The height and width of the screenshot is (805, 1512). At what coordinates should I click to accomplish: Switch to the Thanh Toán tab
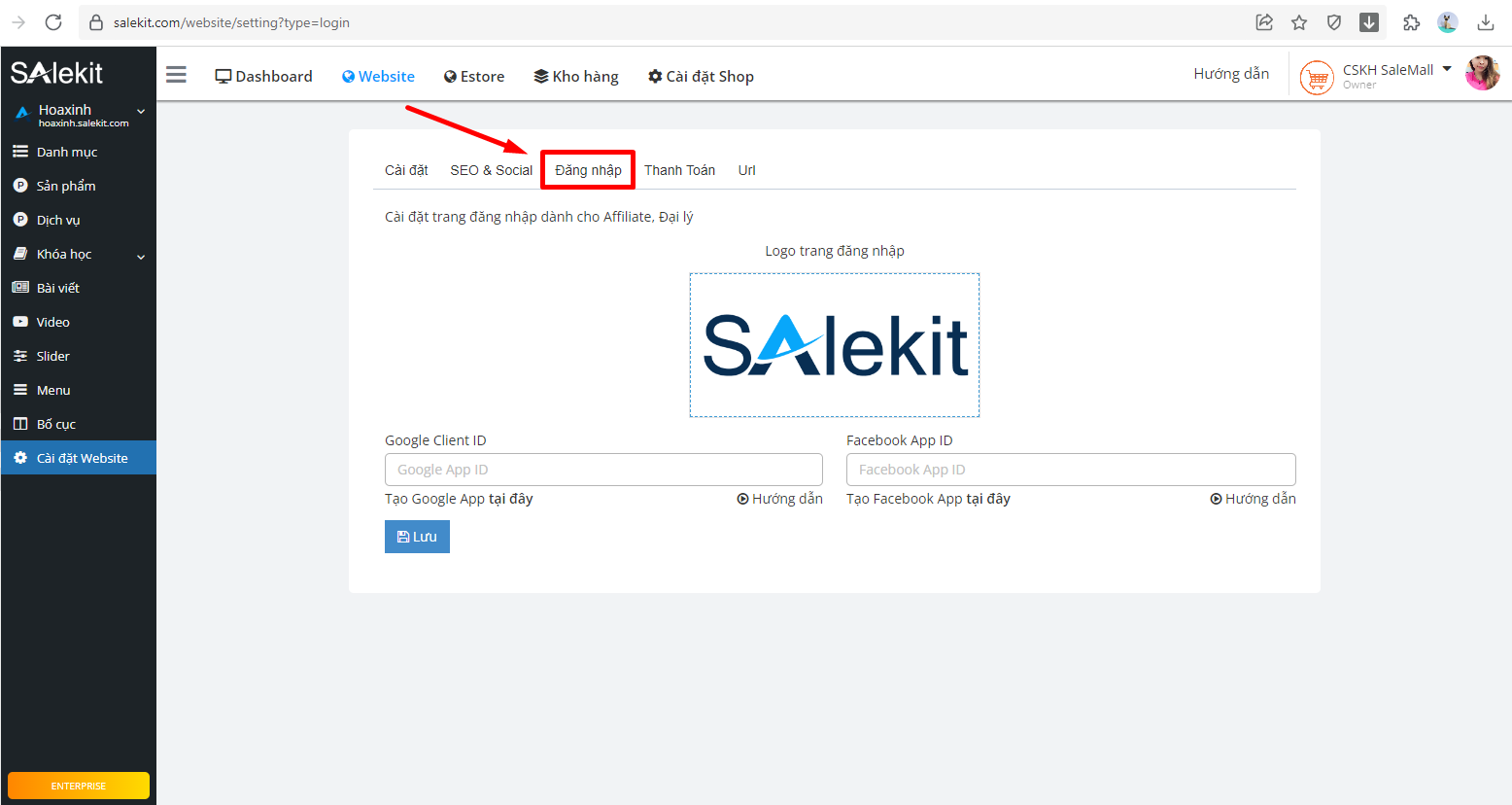679,170
